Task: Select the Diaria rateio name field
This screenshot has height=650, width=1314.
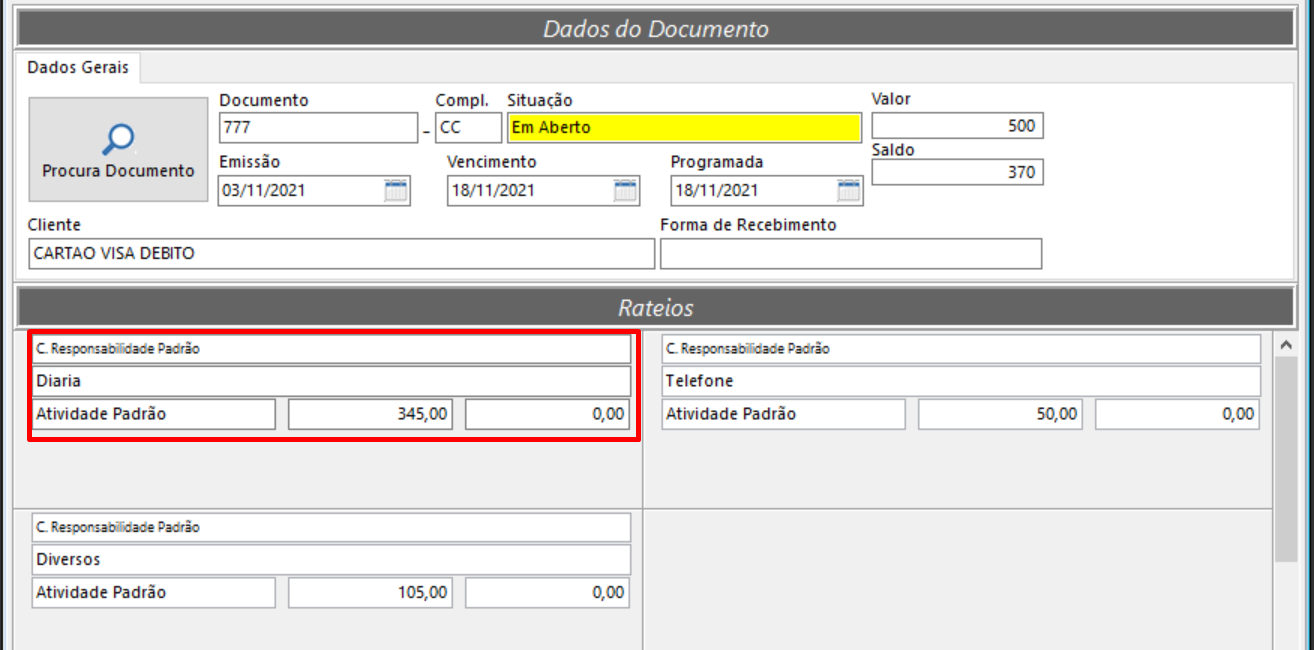Action: tap(331, 381)
